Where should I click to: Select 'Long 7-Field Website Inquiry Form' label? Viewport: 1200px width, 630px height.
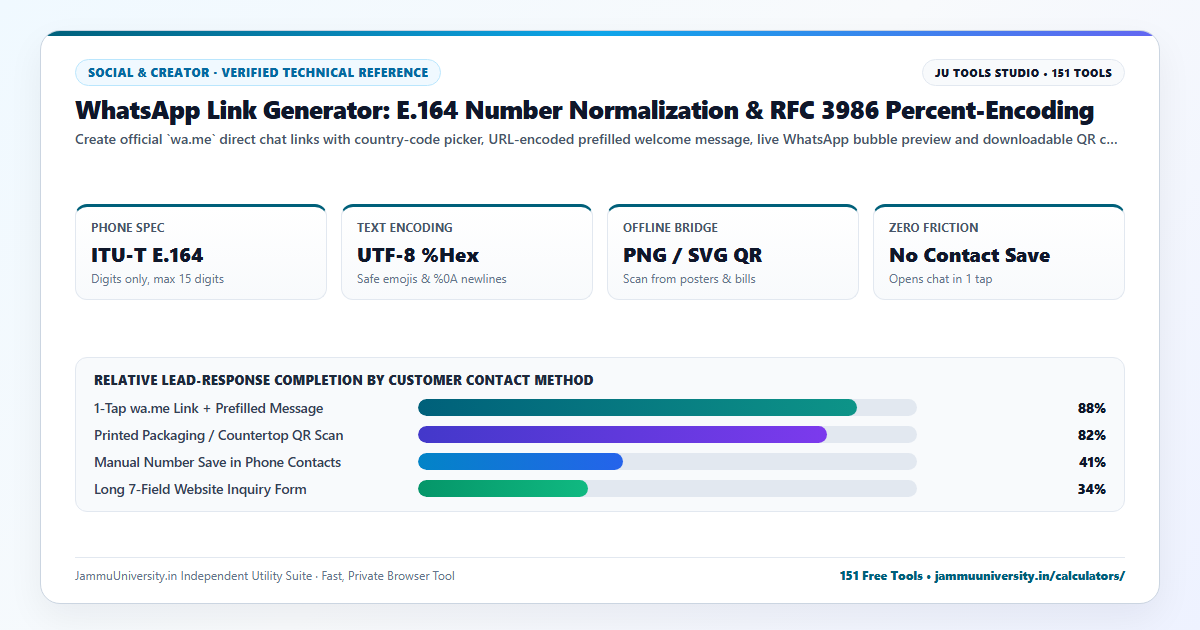click(200, 489)
